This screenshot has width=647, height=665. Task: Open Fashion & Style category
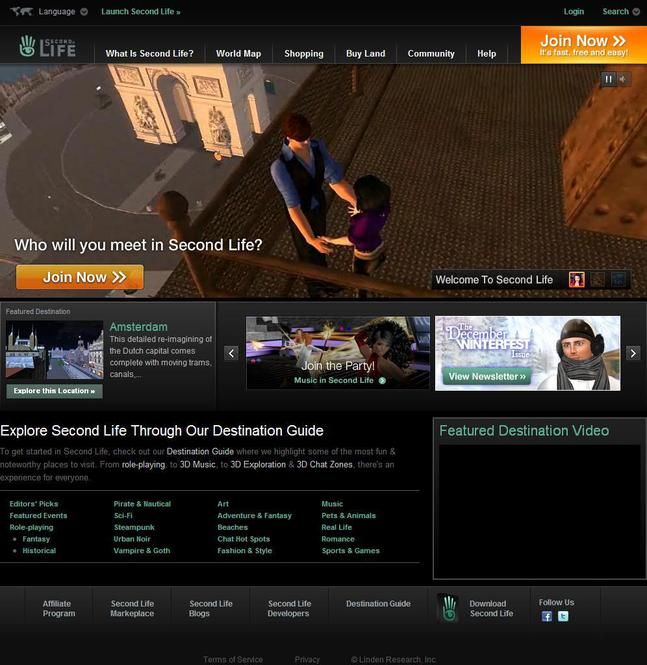tap(245, 550)
